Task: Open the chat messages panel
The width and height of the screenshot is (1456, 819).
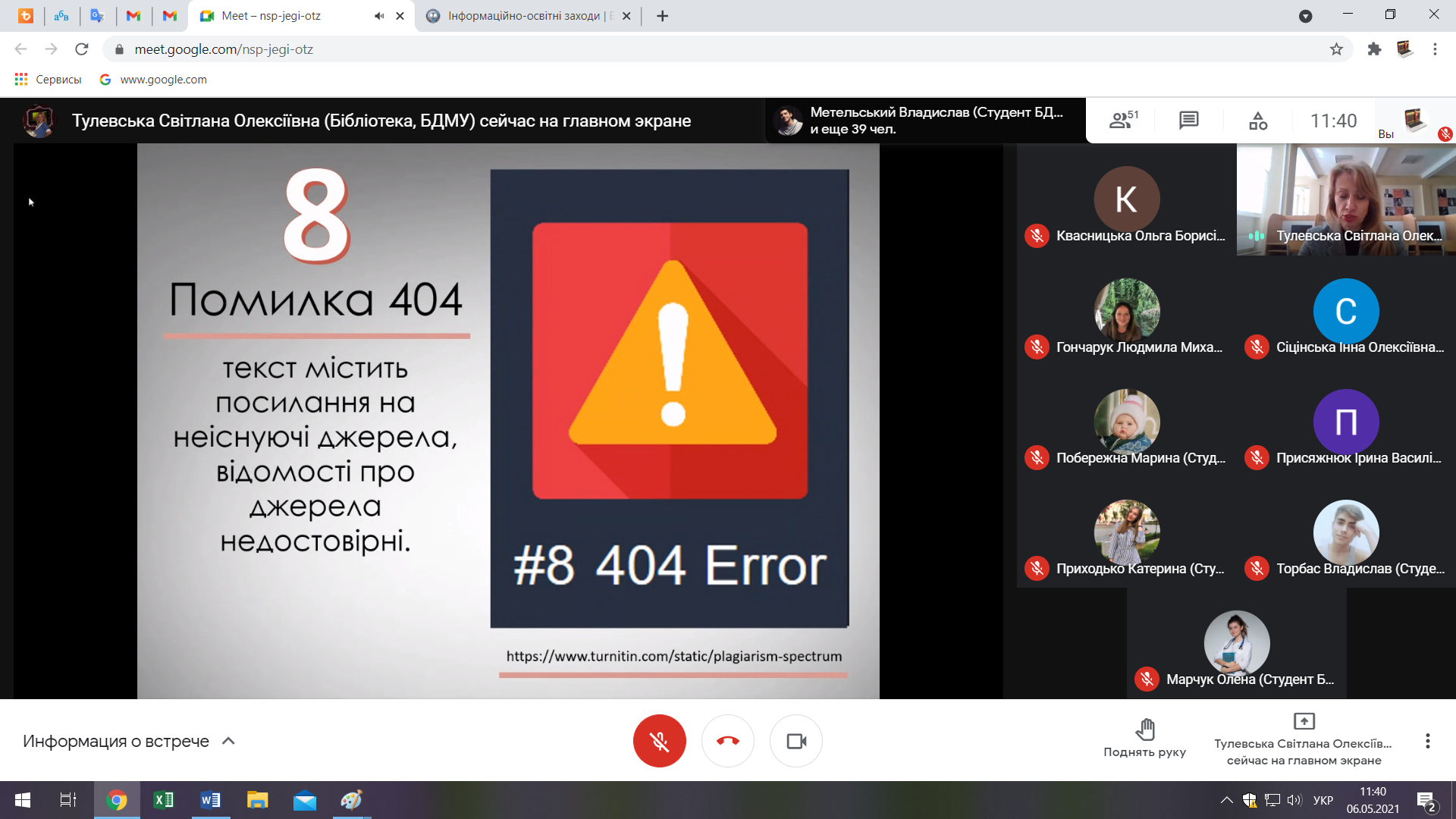Action: tap(1188, 121)
